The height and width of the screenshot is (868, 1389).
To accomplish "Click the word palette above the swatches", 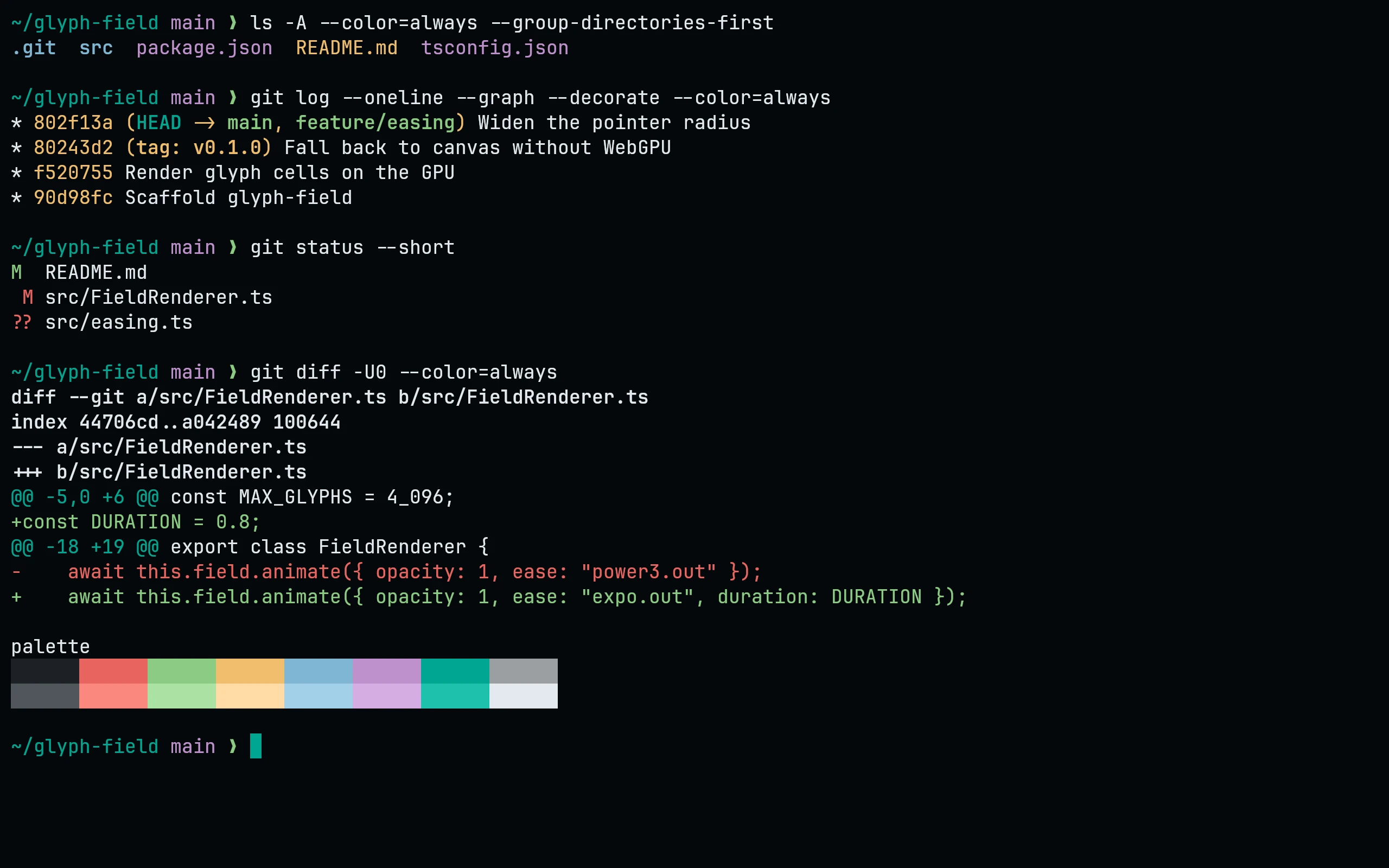I will pos(50,647).
